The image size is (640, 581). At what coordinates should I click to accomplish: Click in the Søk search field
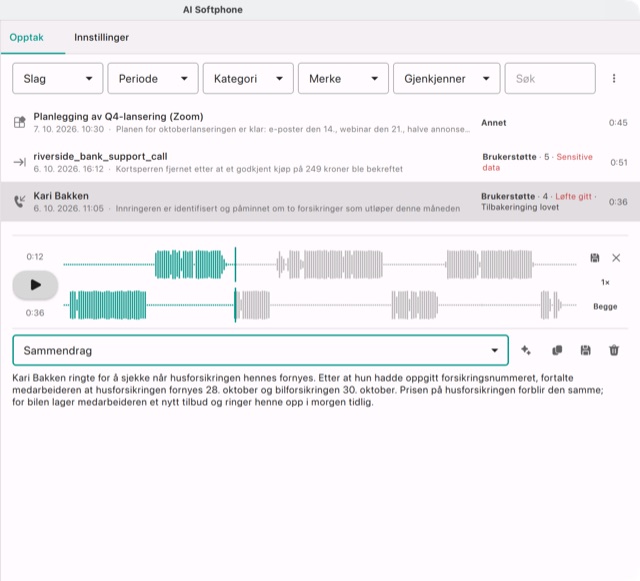pos(550,78)
